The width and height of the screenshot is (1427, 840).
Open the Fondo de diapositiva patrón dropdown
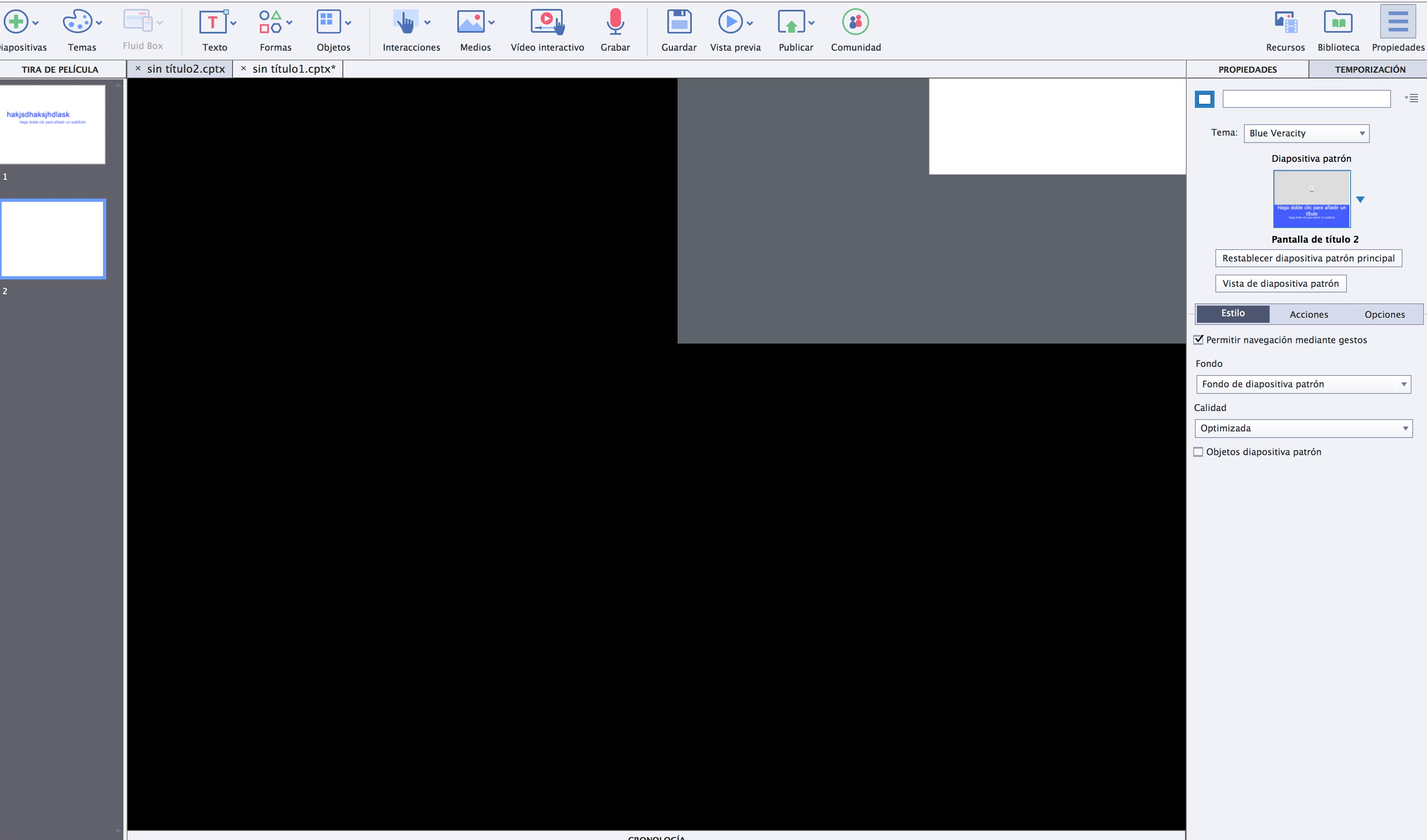click(1303, 384)
